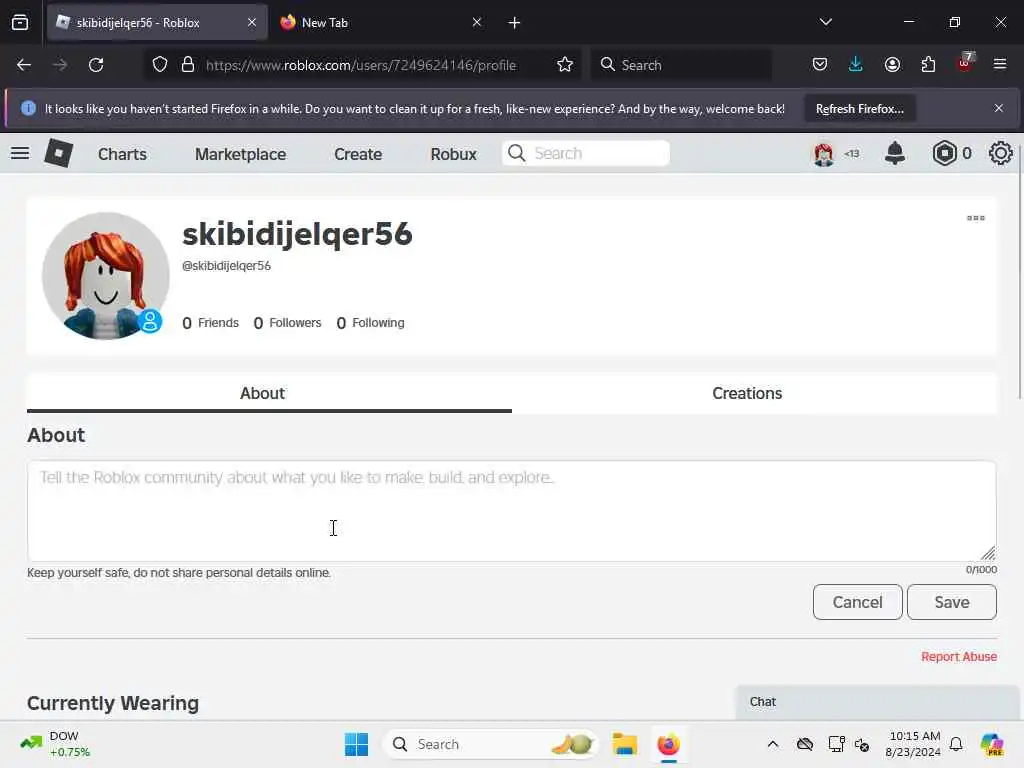Viewport: 1024px width, 768px height.
Task: Open the taskbar clock showing 10:15 AM
Action: tap(914, 744)
